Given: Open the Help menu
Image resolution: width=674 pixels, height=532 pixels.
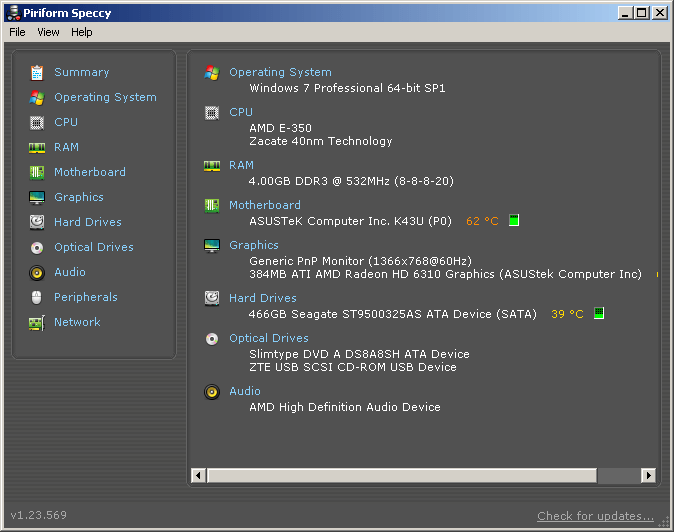Looking at the screenshot, I should pyautogui.click(x=82, y=32).
